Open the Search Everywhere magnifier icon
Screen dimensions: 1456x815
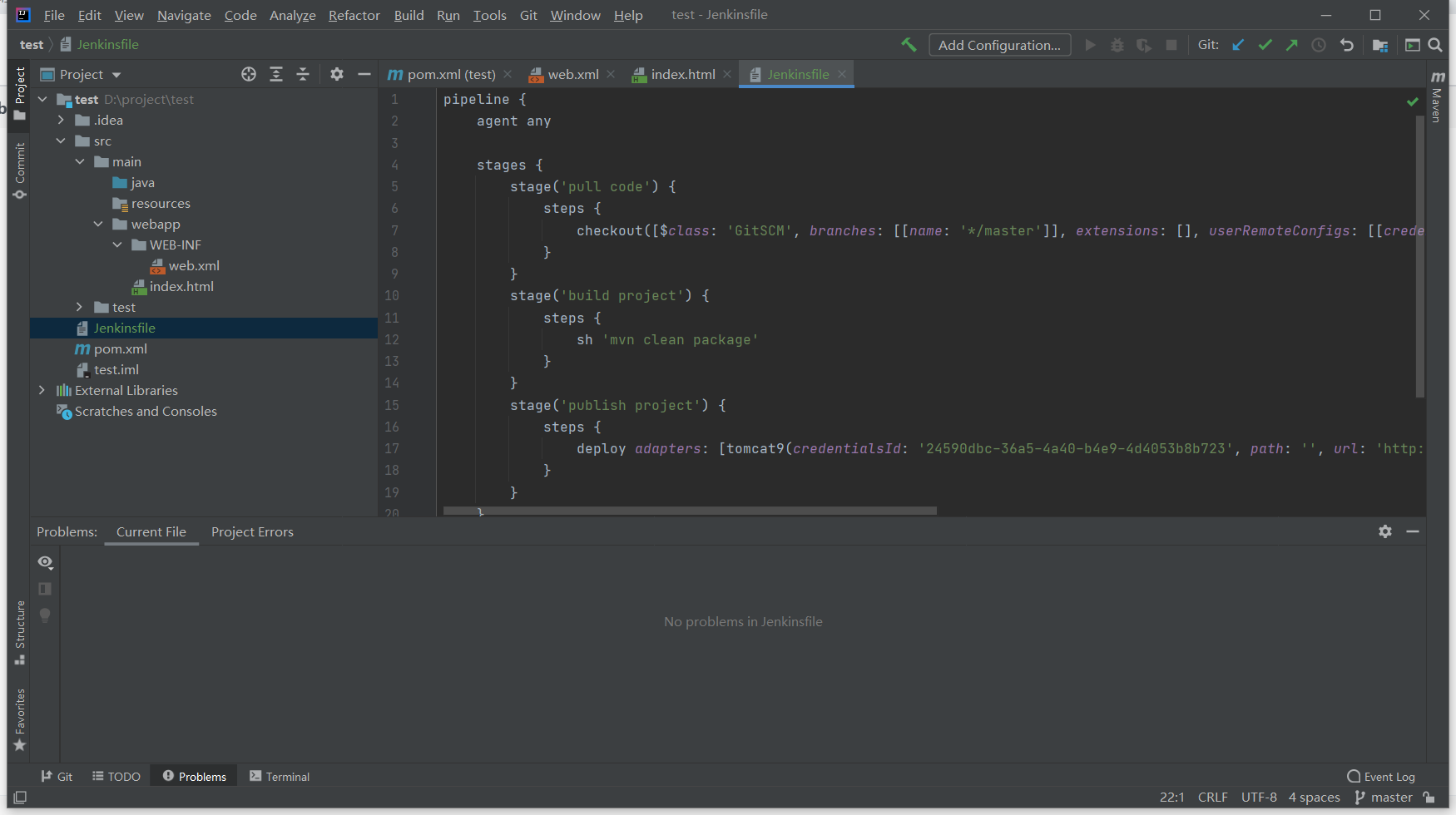tap(1435, 45)
